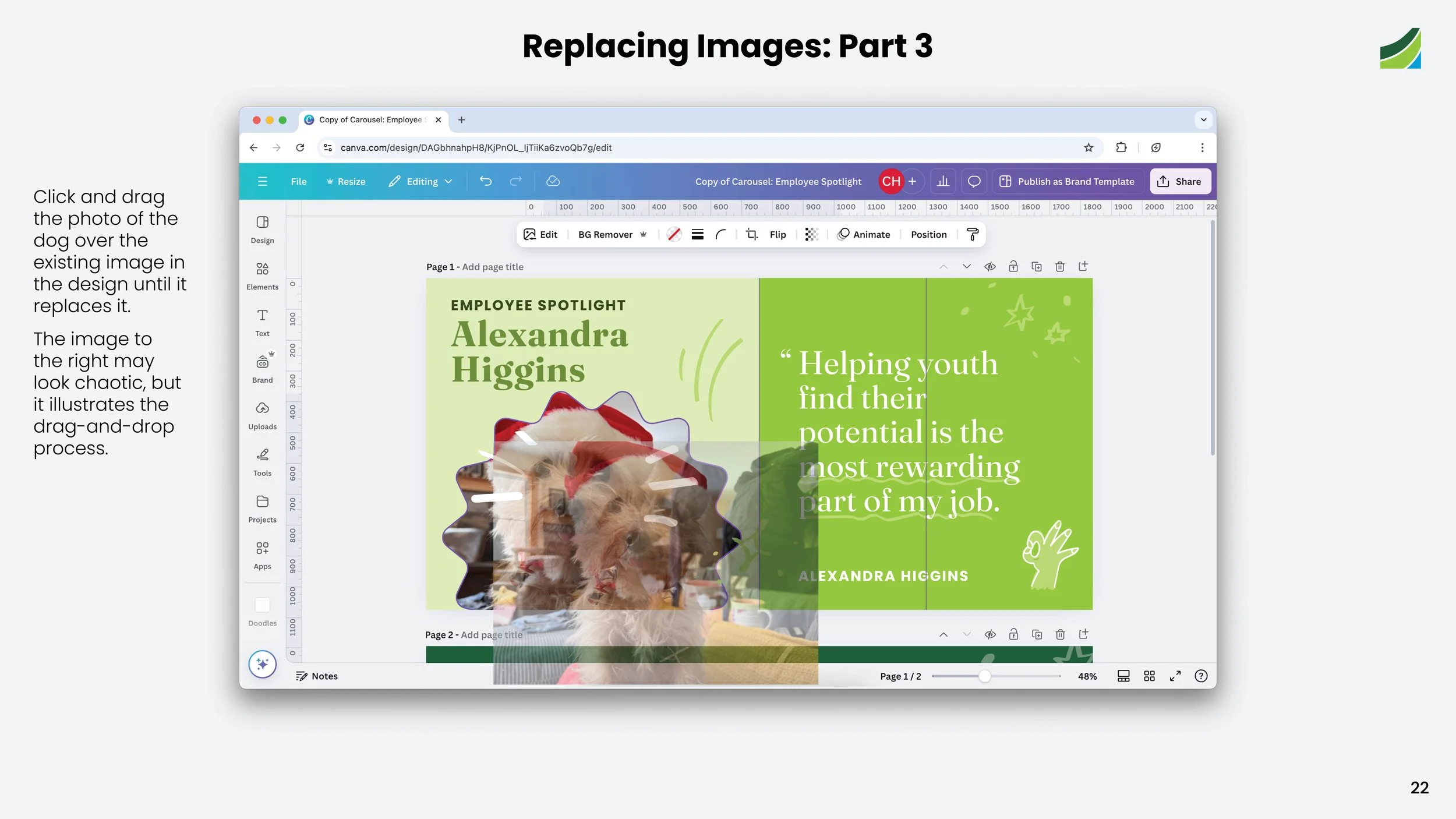Click the copy style paint roller icon
Screen dimensions: 1456x819
point(972,234)
